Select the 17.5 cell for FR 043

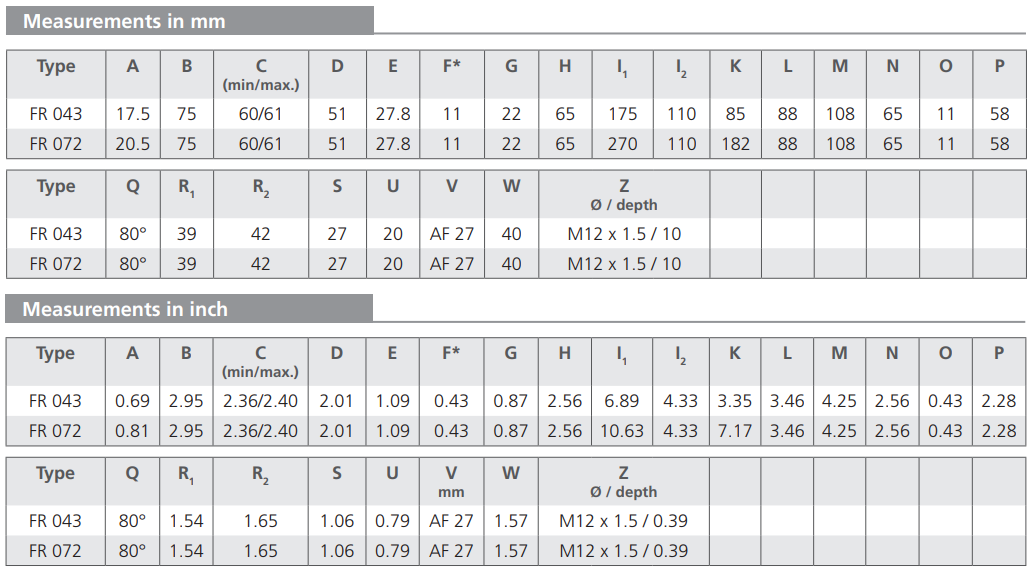133,114
